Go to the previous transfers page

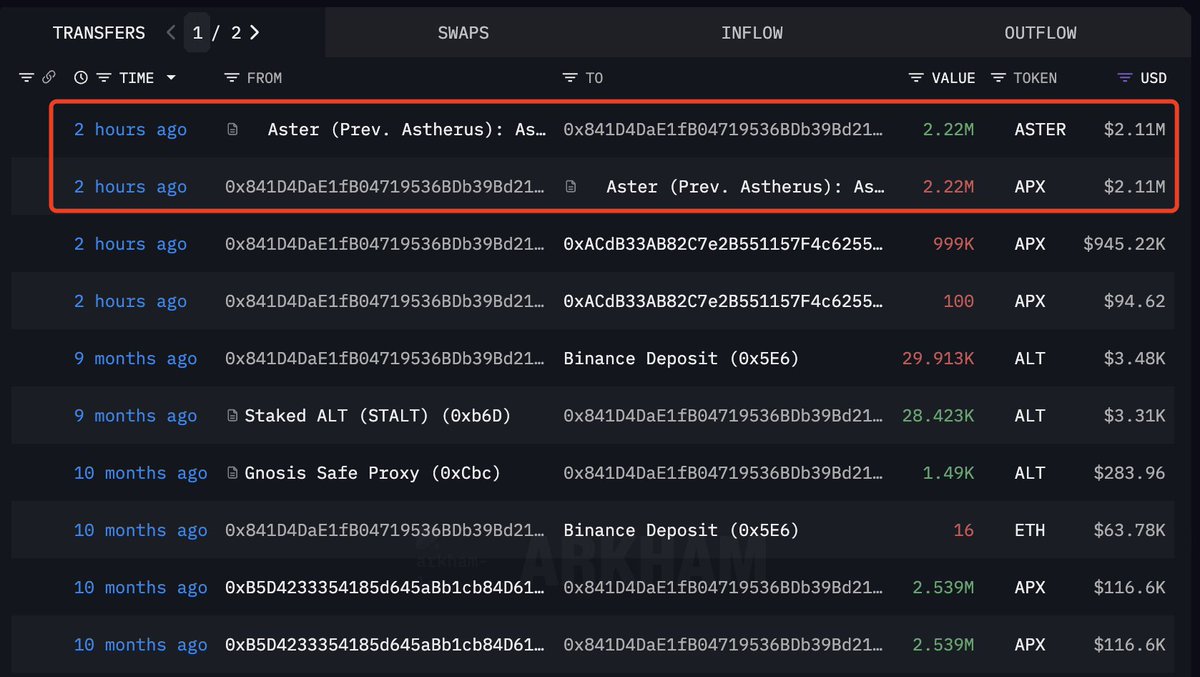pyautogui.click(x=171, y=33)
